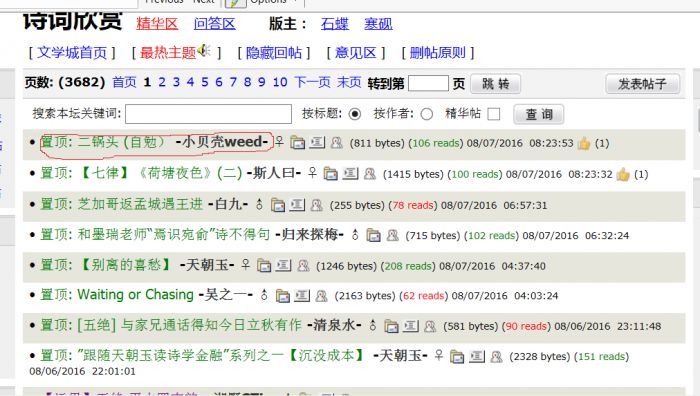Click the 搜索本坛关键词 input field
Image resolution: width=700 pixels, height=396 pixels.
click(208, 114)
